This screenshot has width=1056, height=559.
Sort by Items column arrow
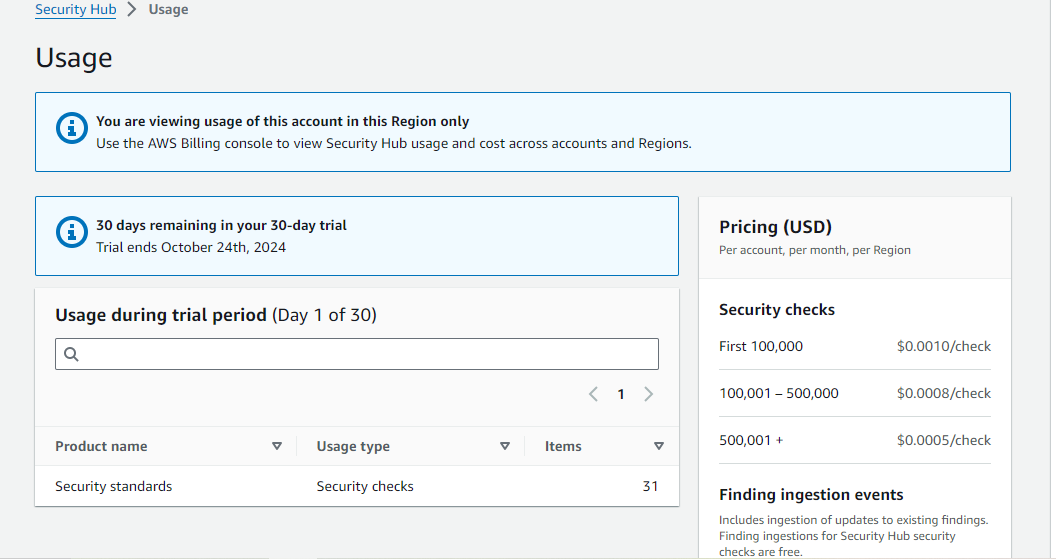(659, 447)
